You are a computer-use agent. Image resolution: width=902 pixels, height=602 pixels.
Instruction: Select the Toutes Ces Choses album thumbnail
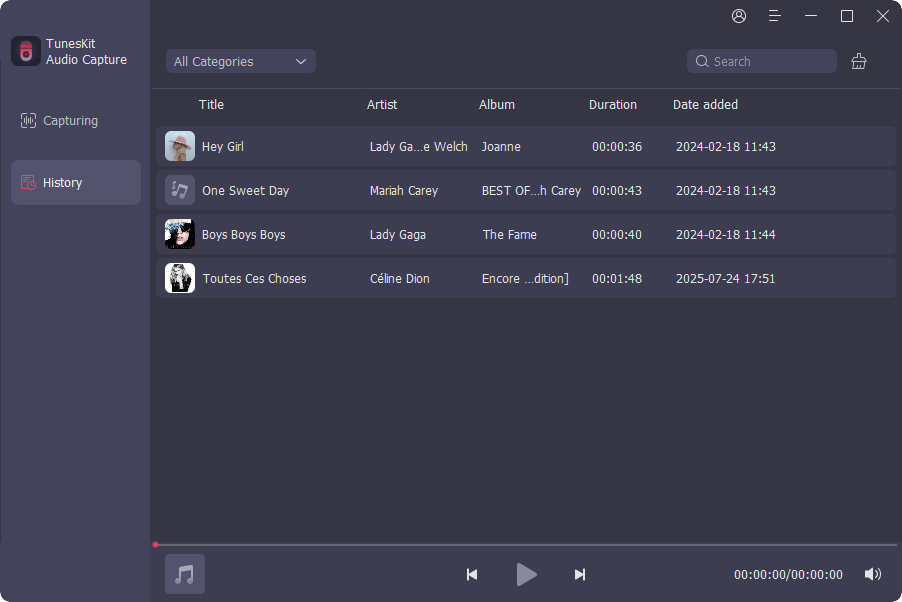[180, 278]
